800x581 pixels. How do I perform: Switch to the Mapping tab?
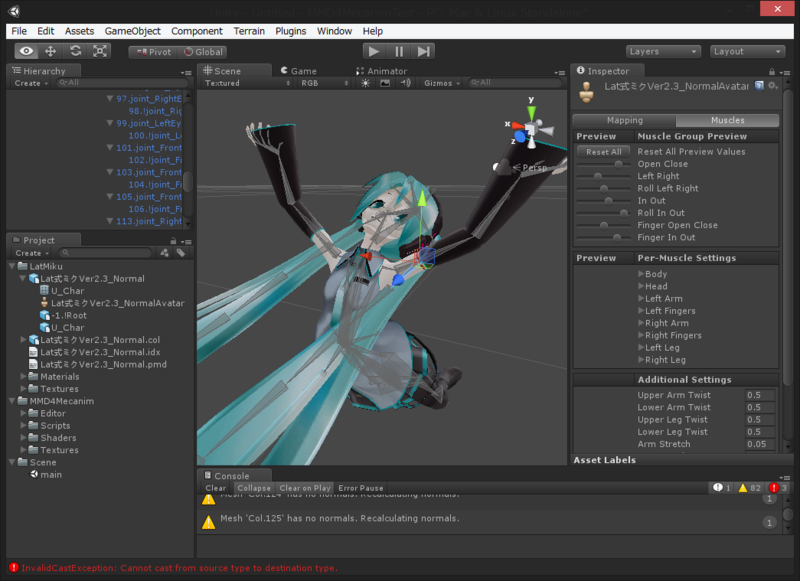[x=624, y=120]
